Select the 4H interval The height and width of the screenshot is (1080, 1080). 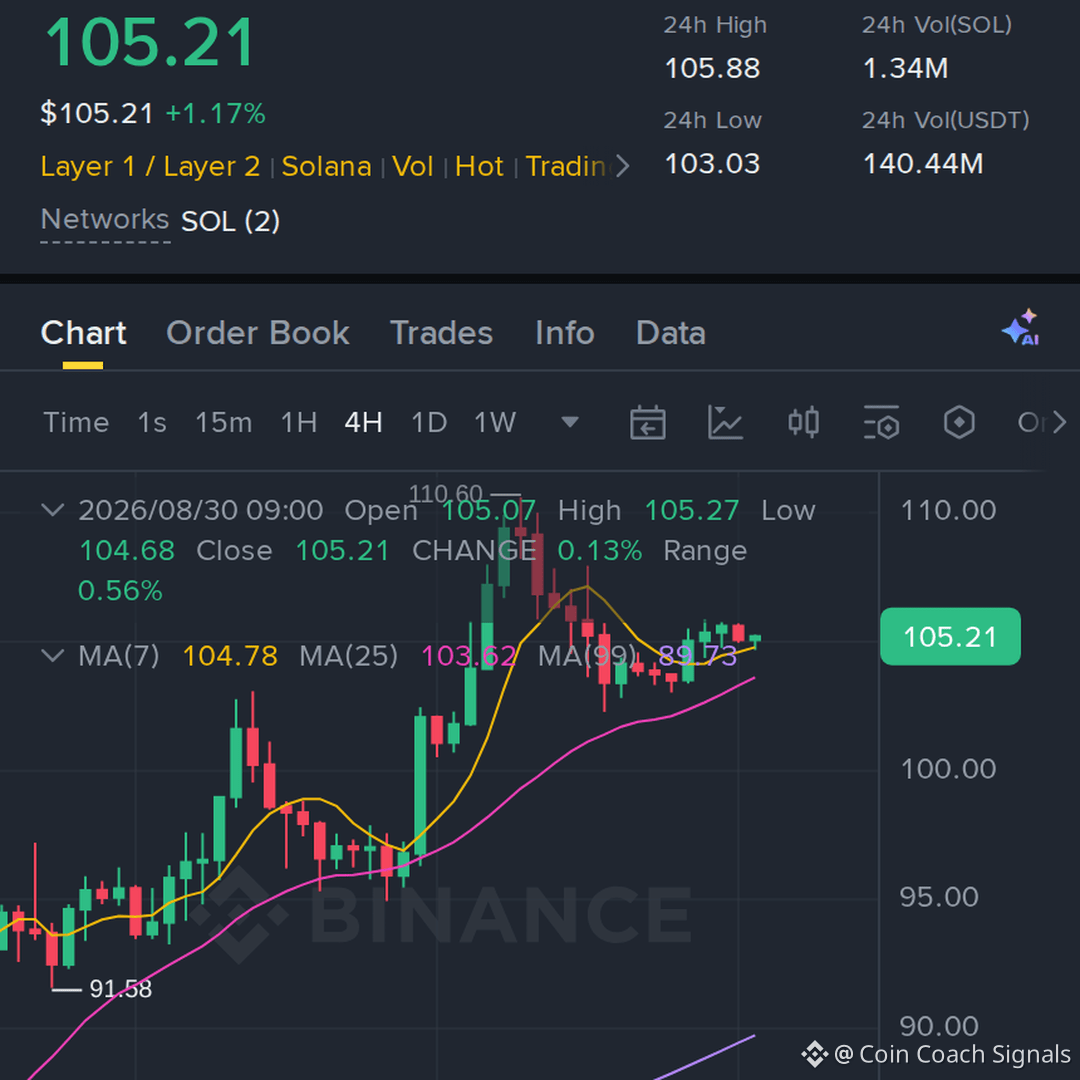[364, 422]
